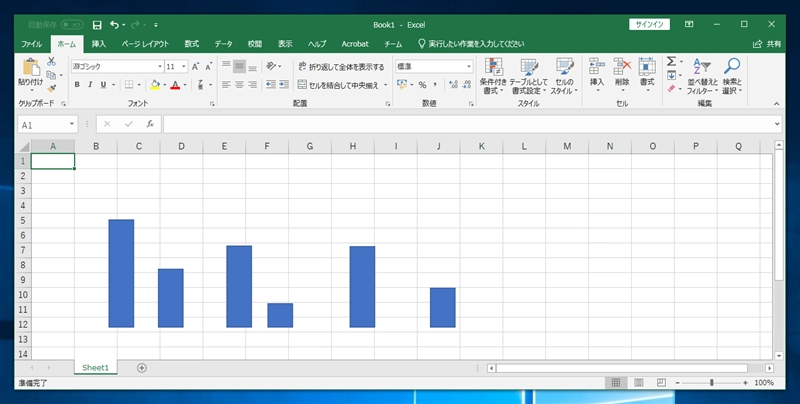Screen dimensions: 800x404
Task: Toggle Italic formatting
Action: pyautogui.click(x=90, y=85)
